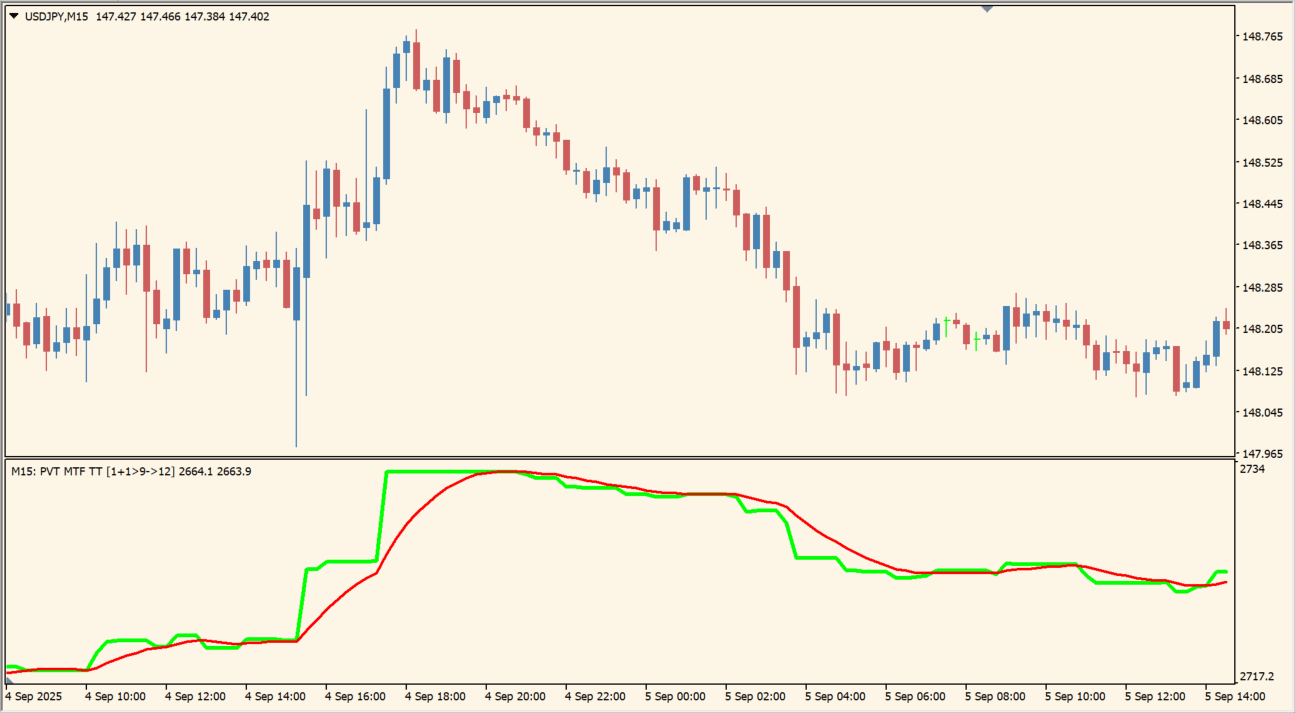The width and height of the screenshot is (1295, 713).
Task: Select the 5 Sep 14:00 time label
Action: pyautogui.click(x=1234, y=696)
